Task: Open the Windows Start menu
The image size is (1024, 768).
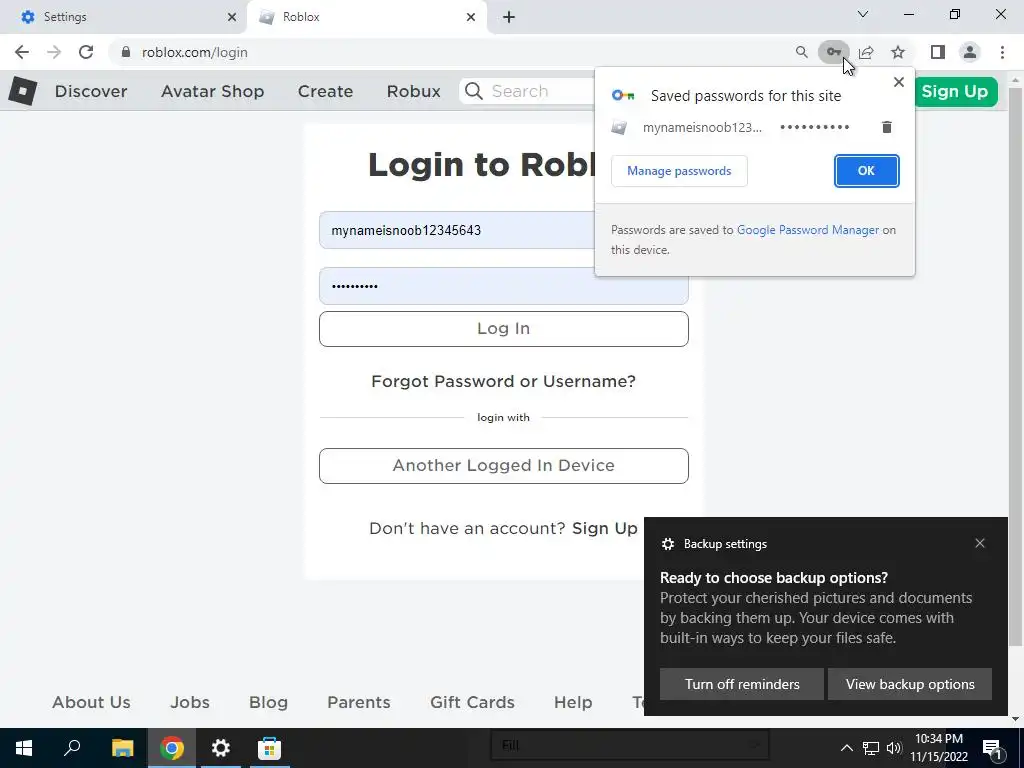Action: 24,748
